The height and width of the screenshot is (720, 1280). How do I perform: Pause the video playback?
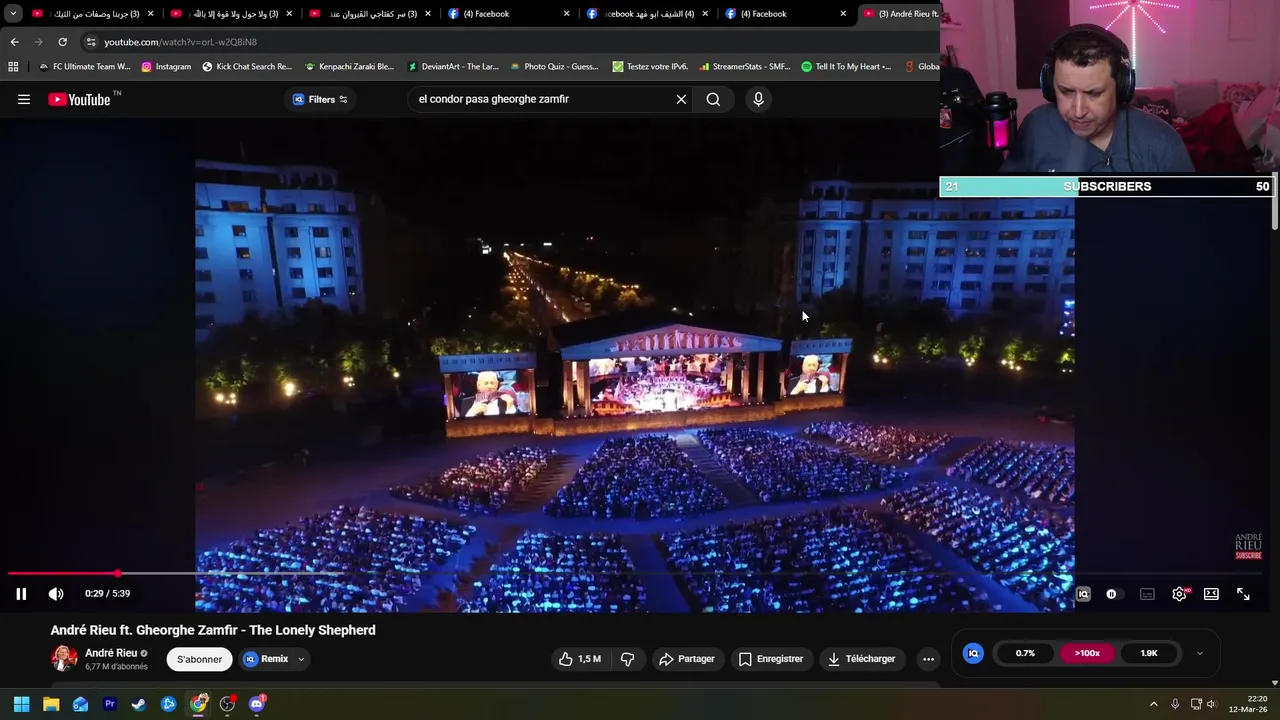click(21, 594)
